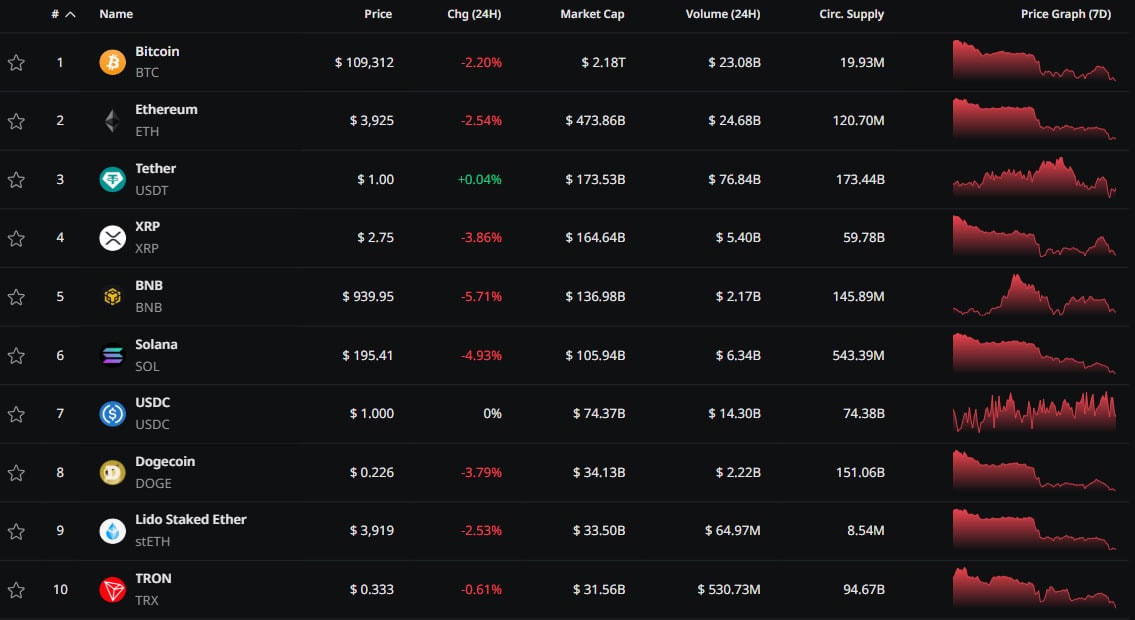
Task: Sort the table by Volume (24H)
Action: click(x=722, y=14)
